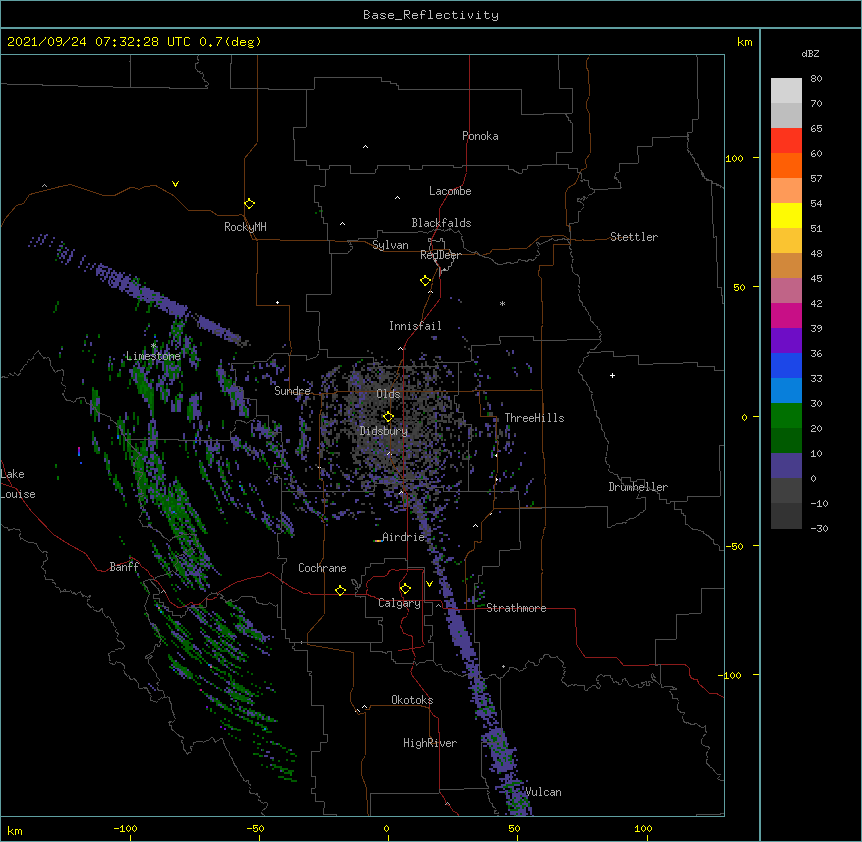The height and width of the screenshot is (842, 862).
Task: Click the Calgary city label
Action: (x=399, y=603)
